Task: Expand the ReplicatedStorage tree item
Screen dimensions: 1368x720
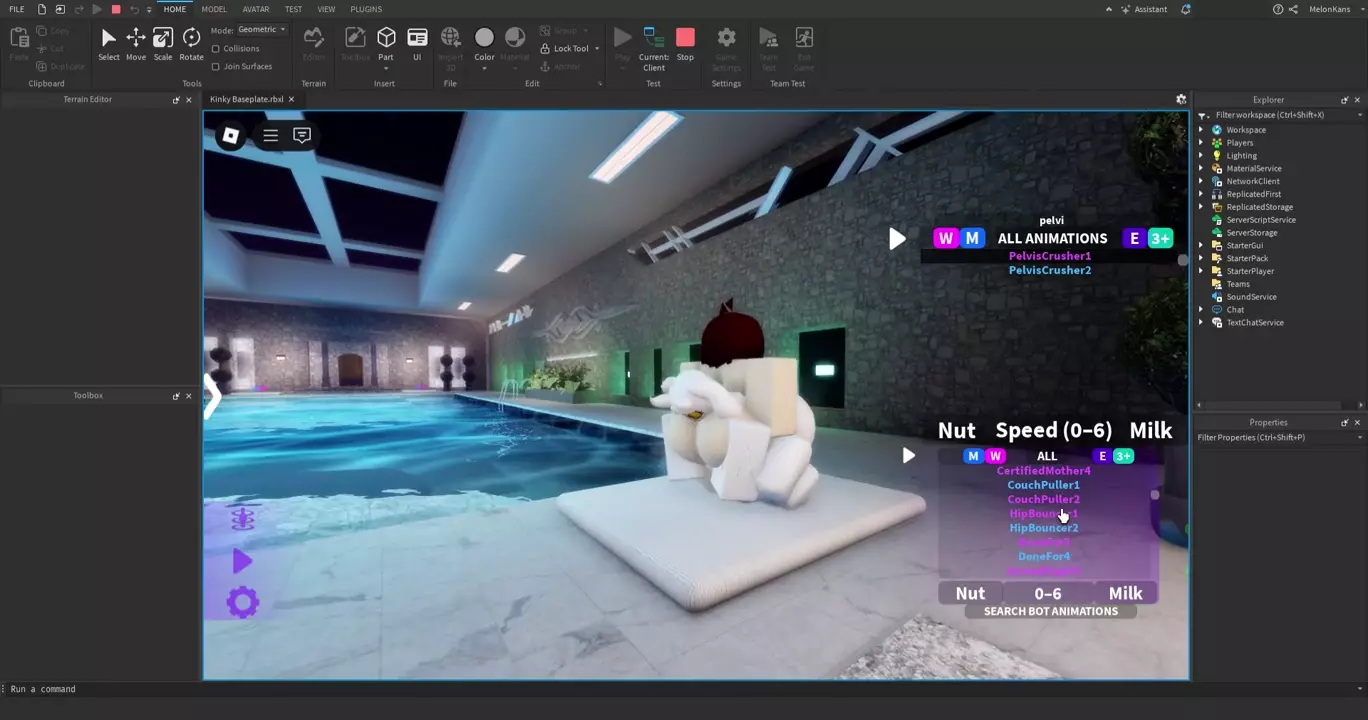Action: click(x=1202, y=207)
